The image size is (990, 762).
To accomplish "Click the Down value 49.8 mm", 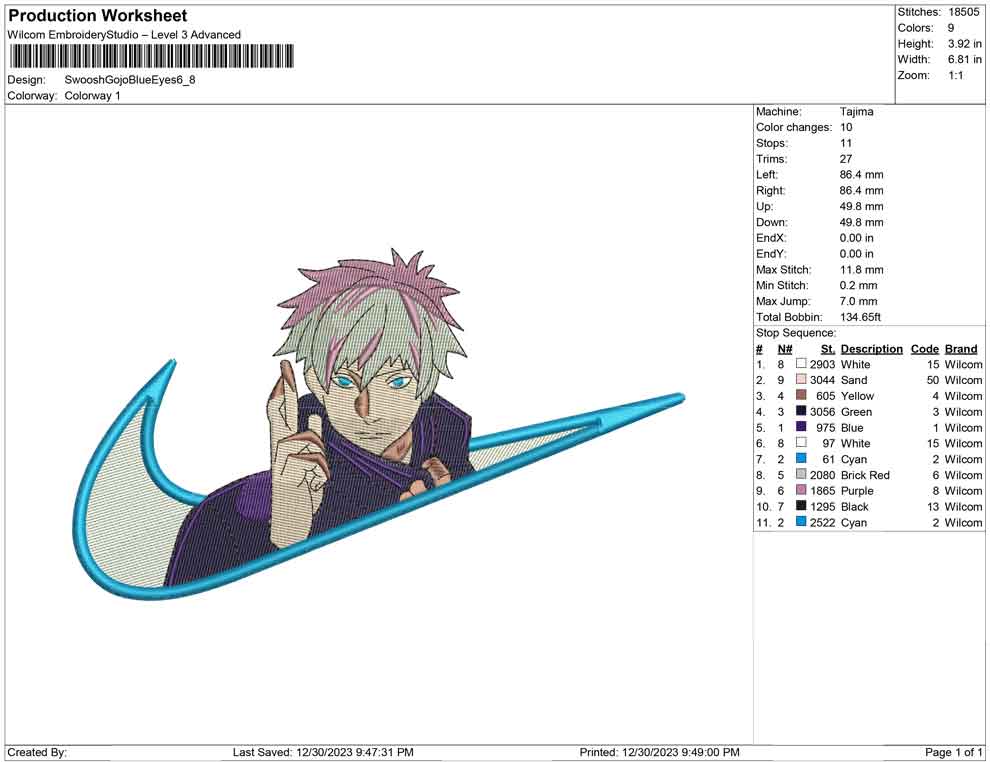I will tap(862, 222).
